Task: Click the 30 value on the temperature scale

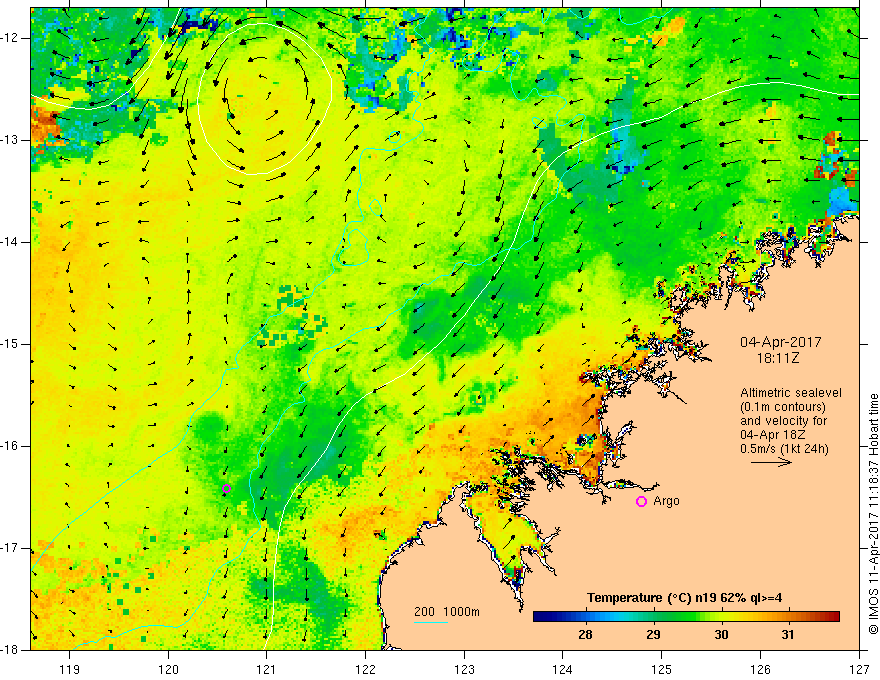Action: [721, 635]
